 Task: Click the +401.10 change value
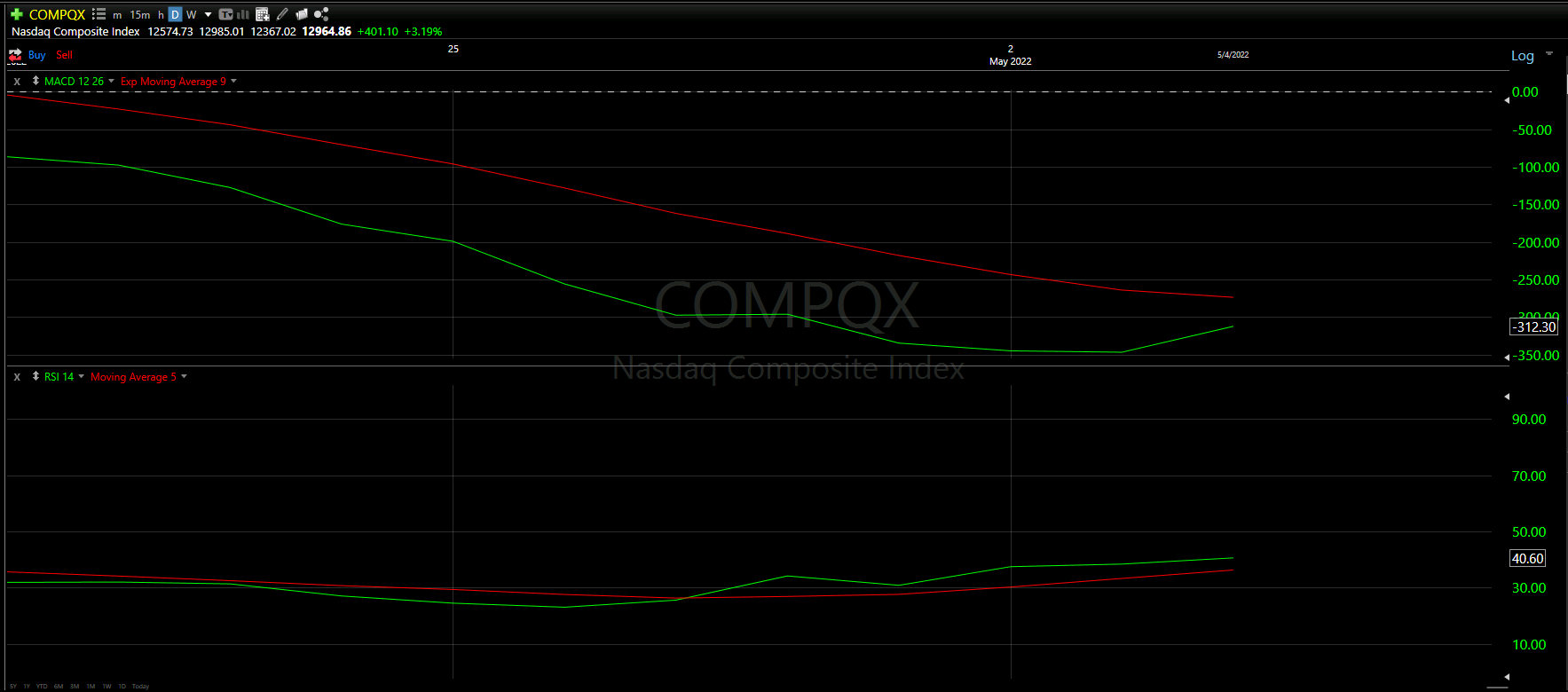point(378,31)
